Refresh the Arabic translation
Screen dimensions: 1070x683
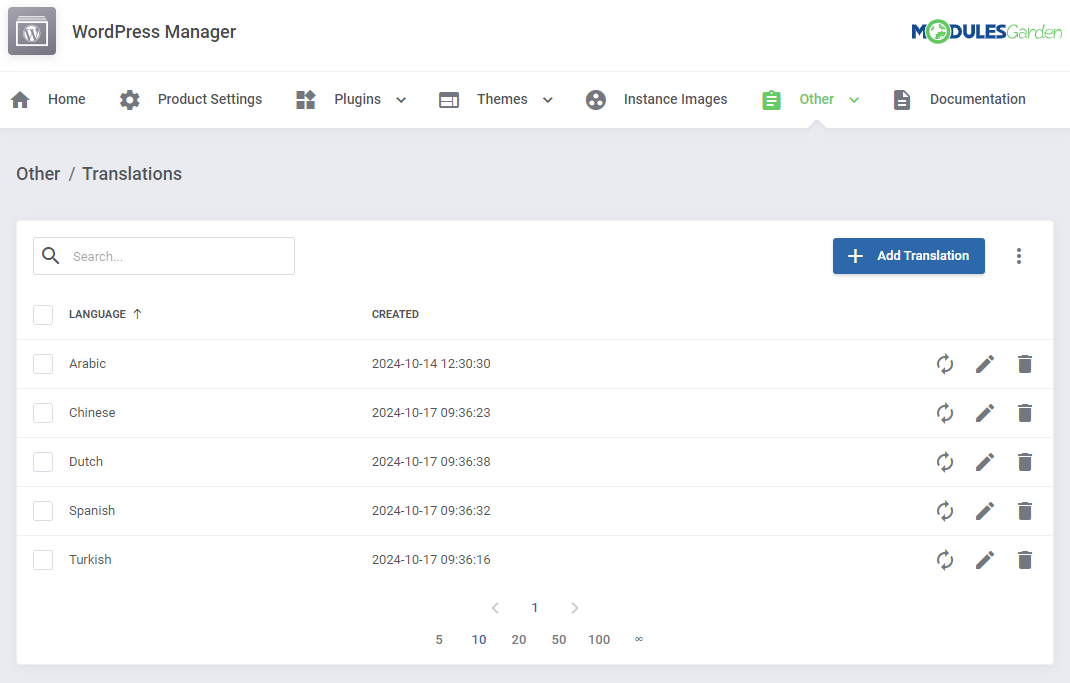click(x=945, y=364)
